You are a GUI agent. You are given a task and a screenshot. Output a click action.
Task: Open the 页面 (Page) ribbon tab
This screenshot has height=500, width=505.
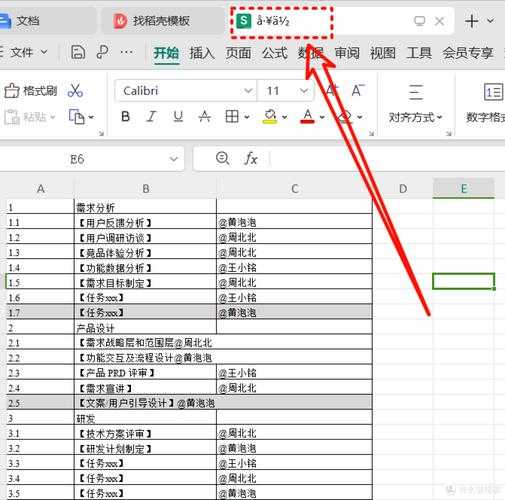pyautogui.click(x=238, y=53)
